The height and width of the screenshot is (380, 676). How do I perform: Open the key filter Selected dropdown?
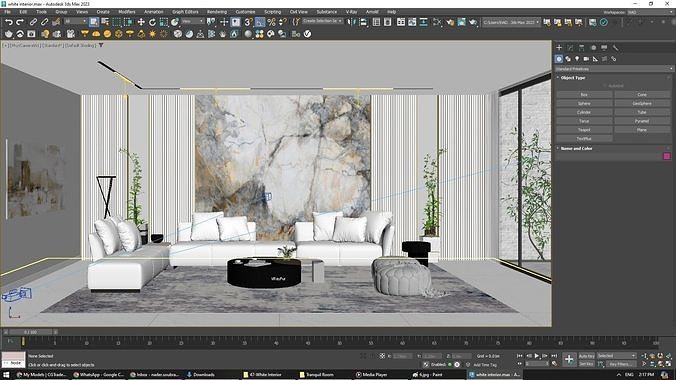[617, 356]
